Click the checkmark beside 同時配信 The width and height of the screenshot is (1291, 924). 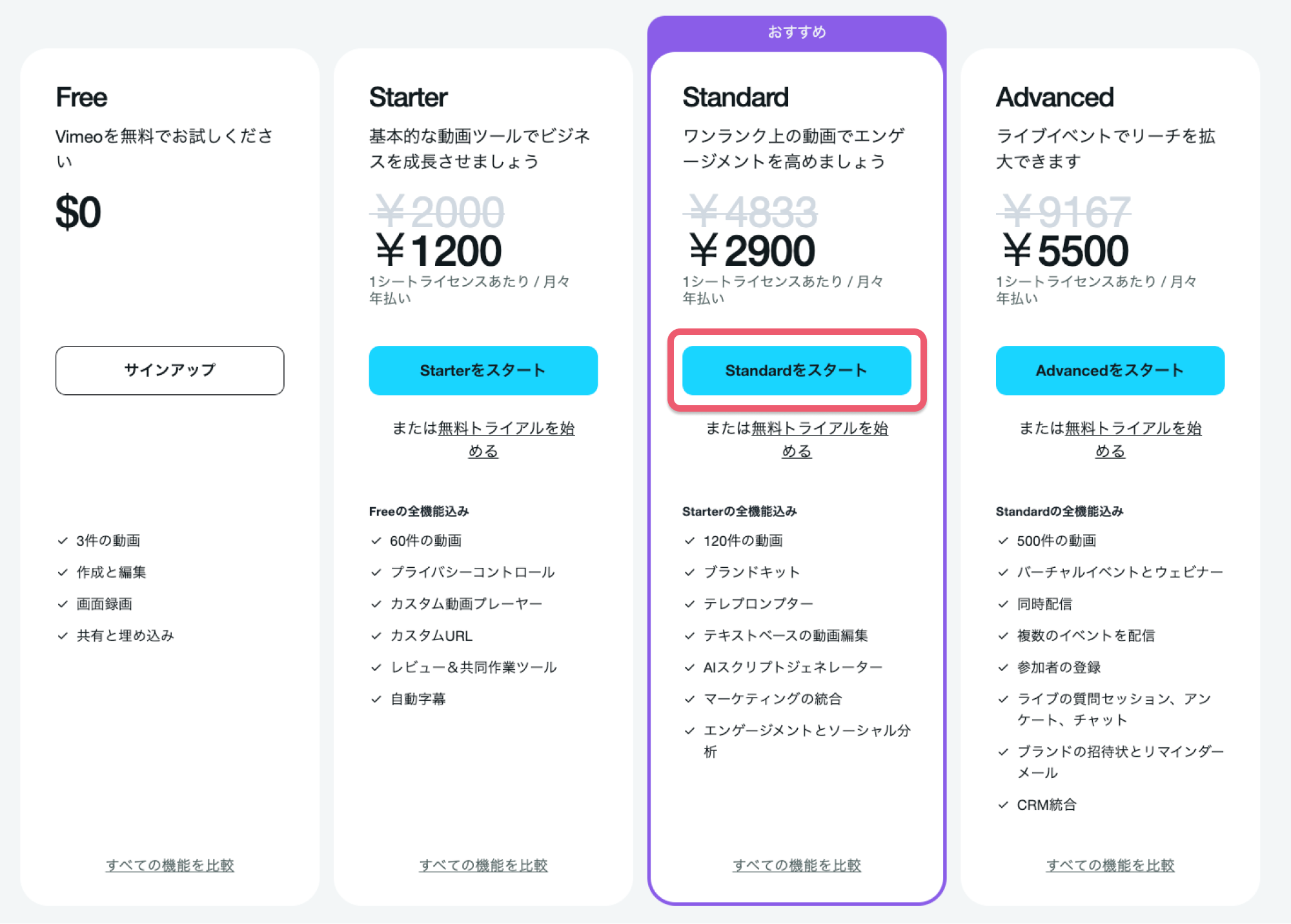pyautogui.click(x=1003, y=604)
